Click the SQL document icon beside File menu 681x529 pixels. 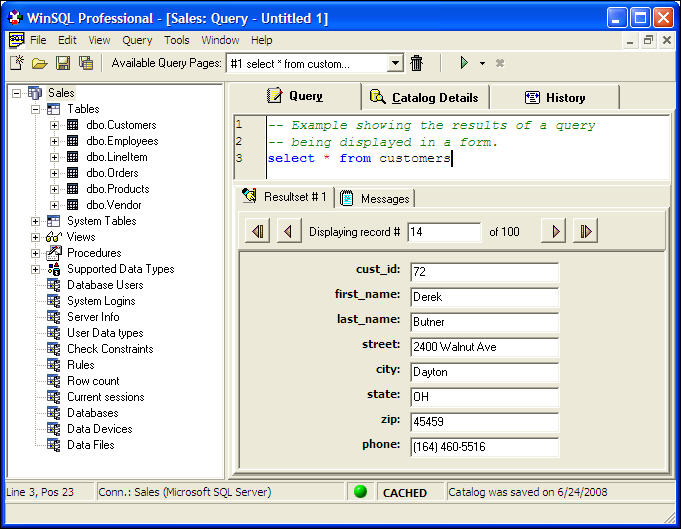(17, 40)
